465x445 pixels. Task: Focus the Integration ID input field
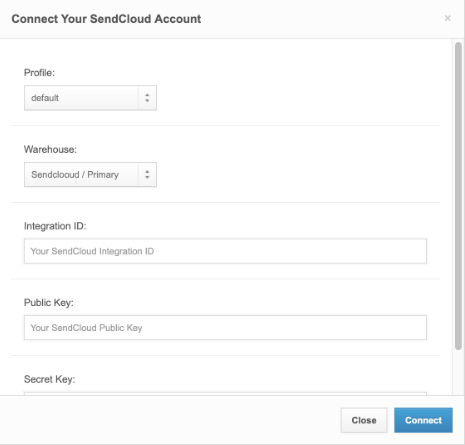[225, 251]
